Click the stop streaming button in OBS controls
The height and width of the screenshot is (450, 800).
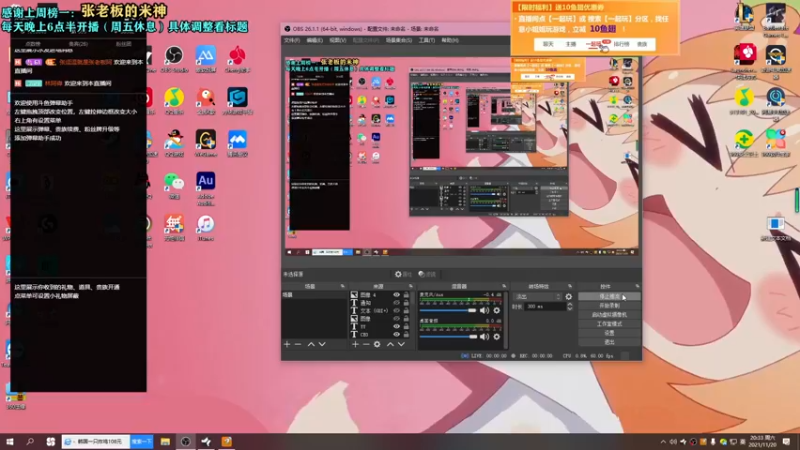coord(609,296)
